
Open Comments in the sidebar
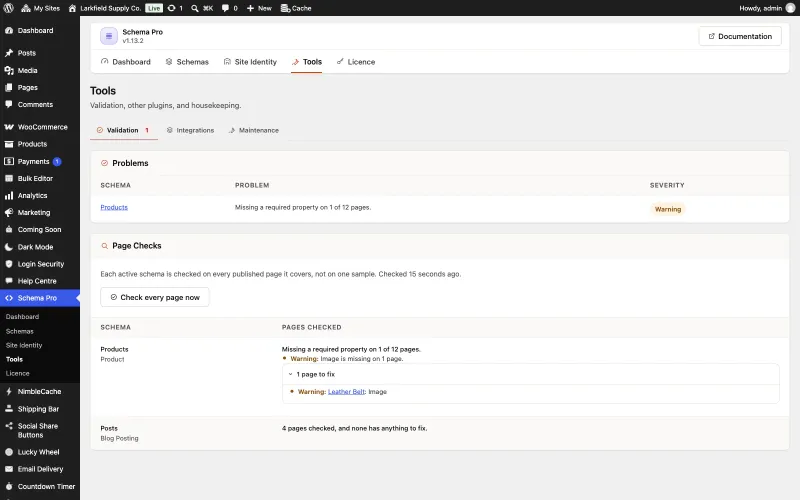pos(40,105)
